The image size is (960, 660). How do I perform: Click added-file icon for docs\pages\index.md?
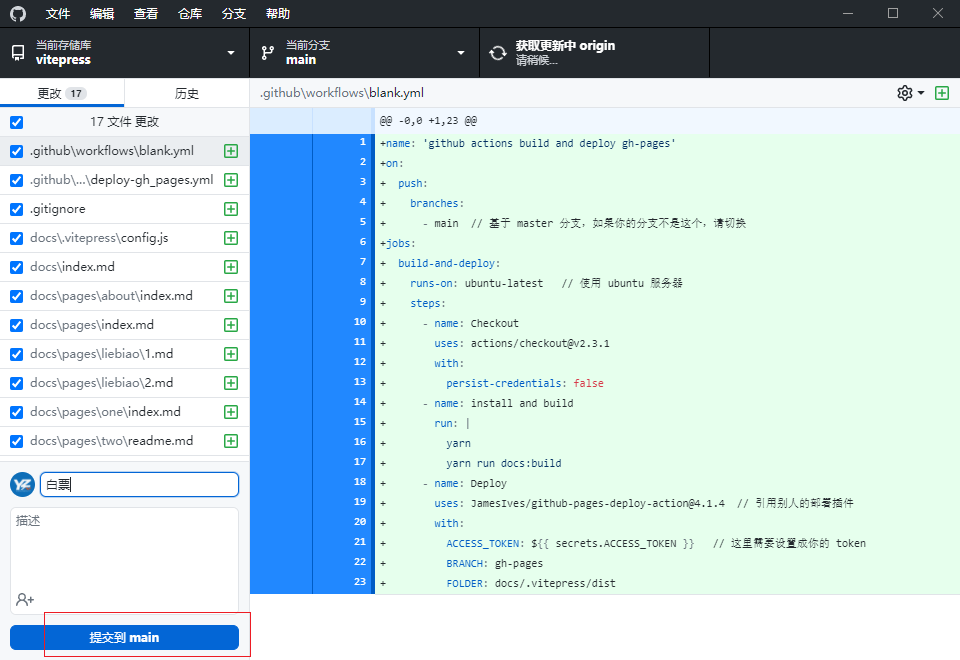(x=231, y=325)
